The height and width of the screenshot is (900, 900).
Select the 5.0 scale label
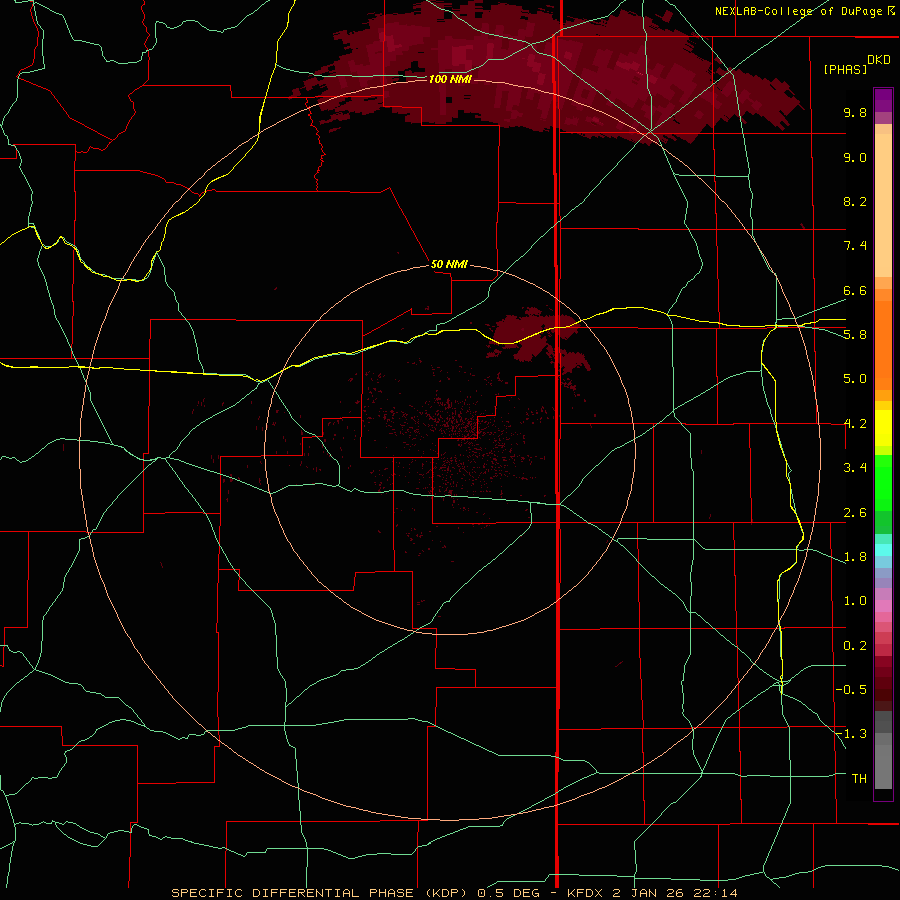(x=855, y=379)
